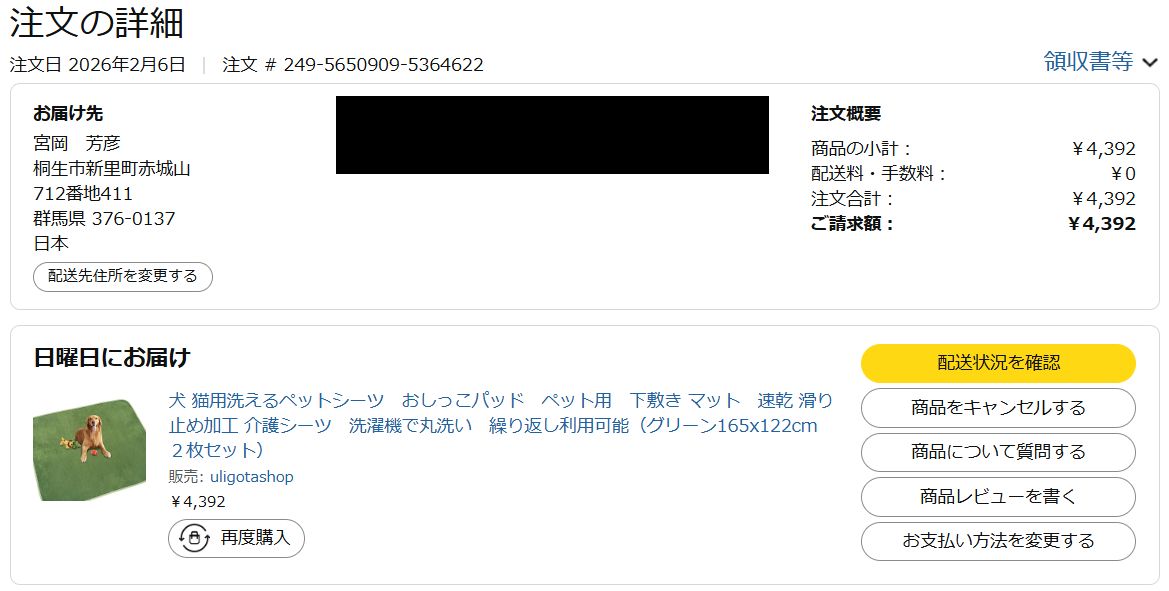The height and width of the screenshot is (591, 1169).
Task: Click 配送先住所を変更する button
Action: tap(123, 276)
